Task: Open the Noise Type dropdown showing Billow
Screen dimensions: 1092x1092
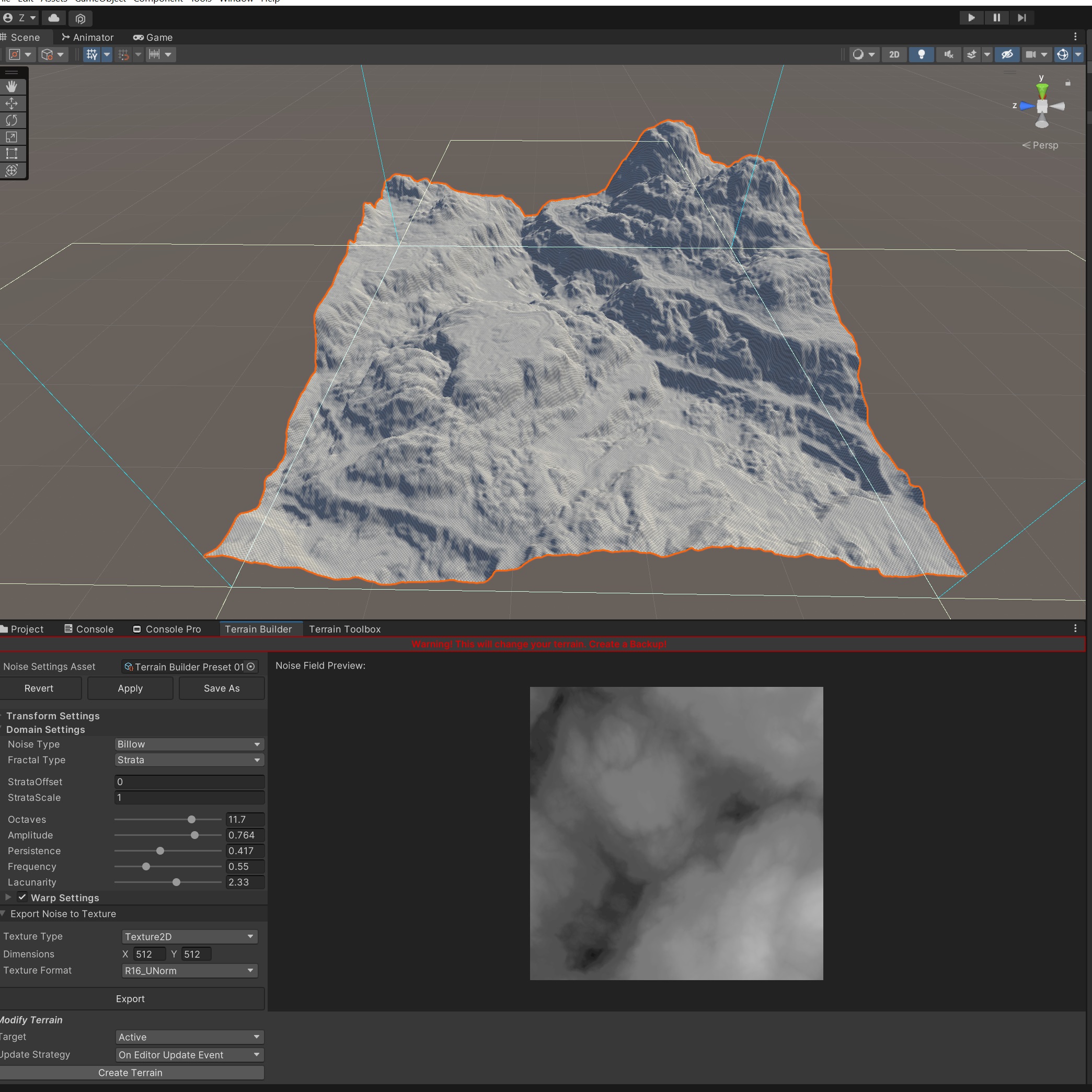Action: [x=189, y=744]
